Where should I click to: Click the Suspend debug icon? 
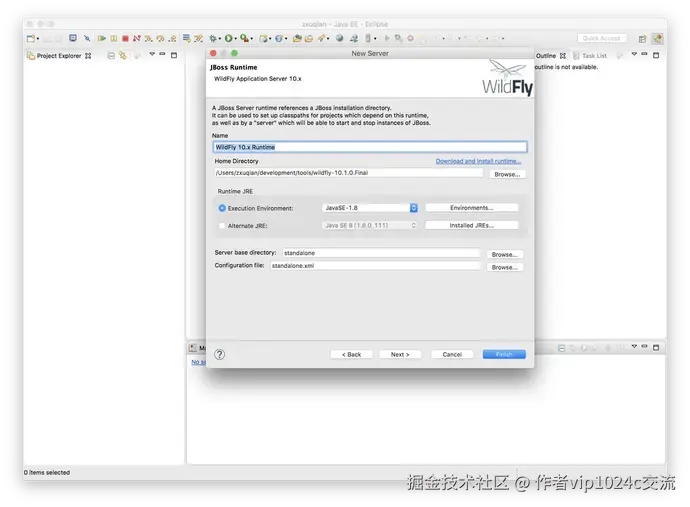point(114,39)
